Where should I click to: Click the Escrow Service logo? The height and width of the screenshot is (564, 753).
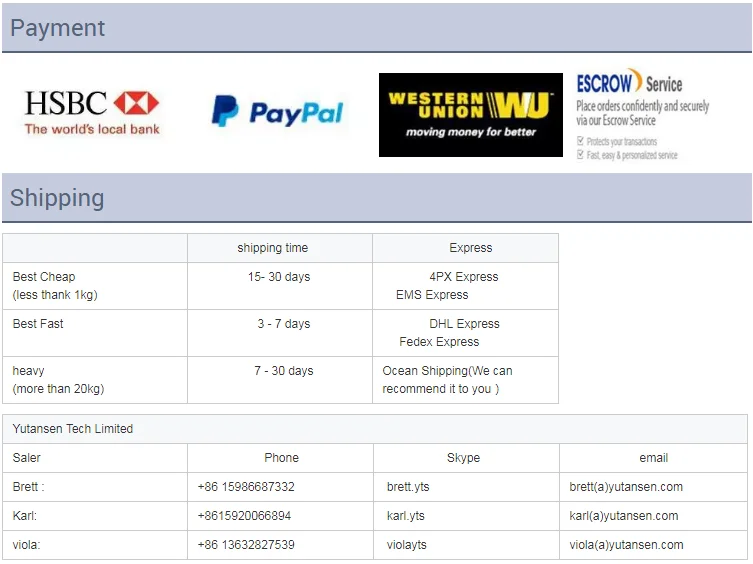point(629,81)
